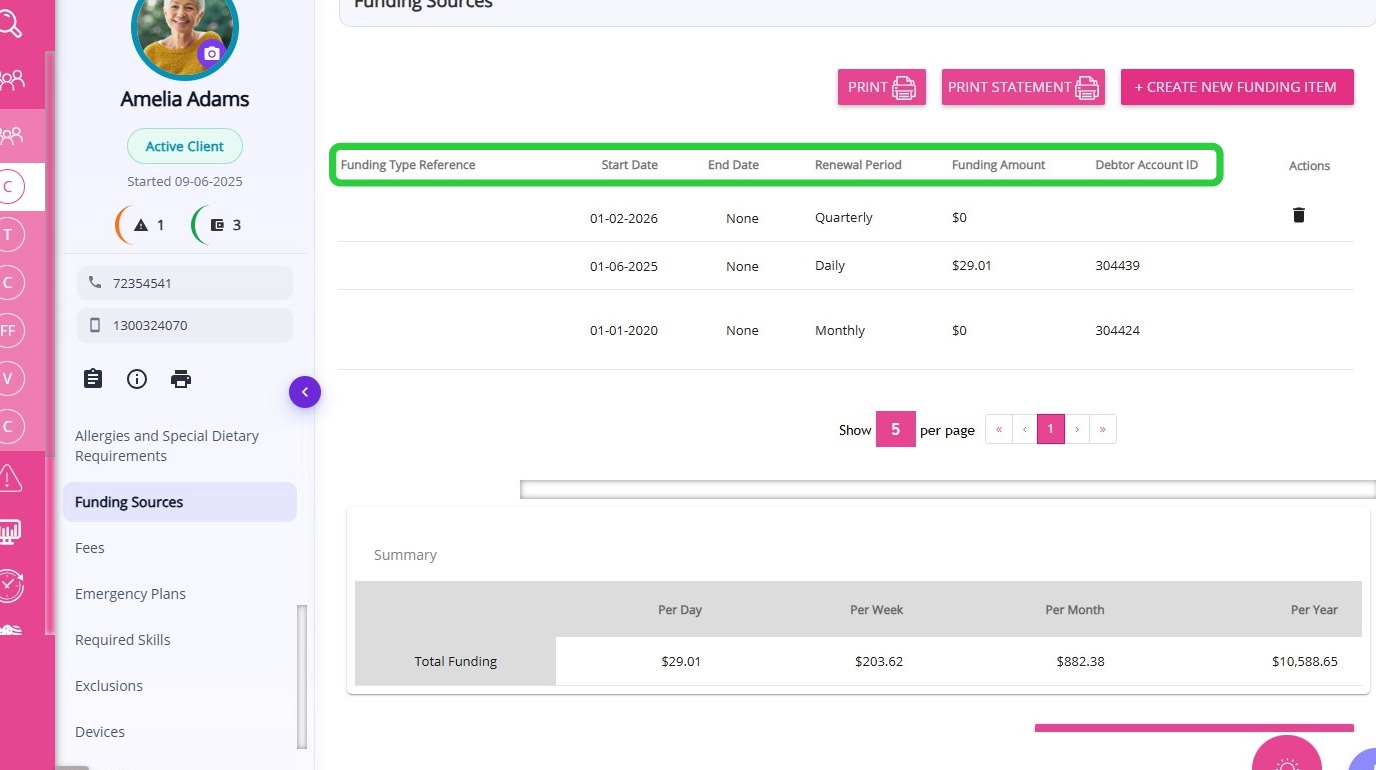Open Required Skills section
Viewport: 1376px width, 770px height.
(122, 640)
